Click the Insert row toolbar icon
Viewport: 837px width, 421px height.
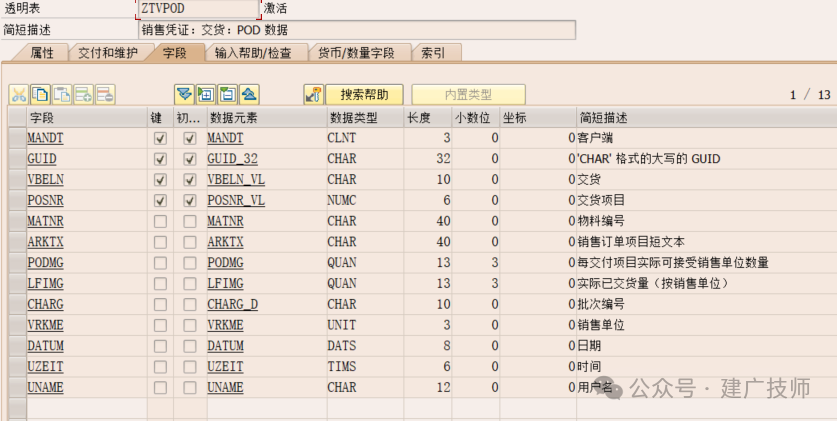click(x=84, y=95)
